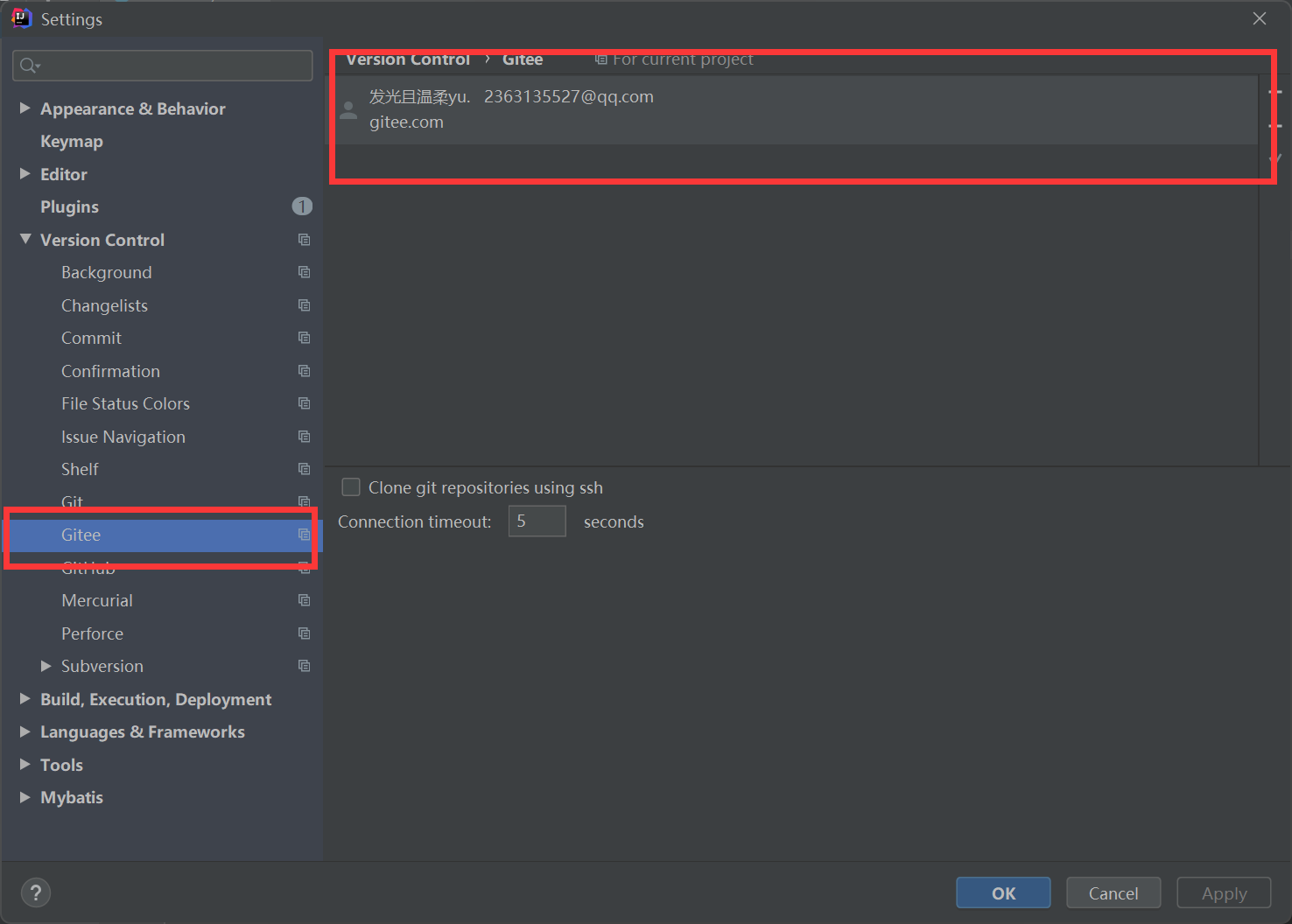Expand the Tools section

point(25,765)
